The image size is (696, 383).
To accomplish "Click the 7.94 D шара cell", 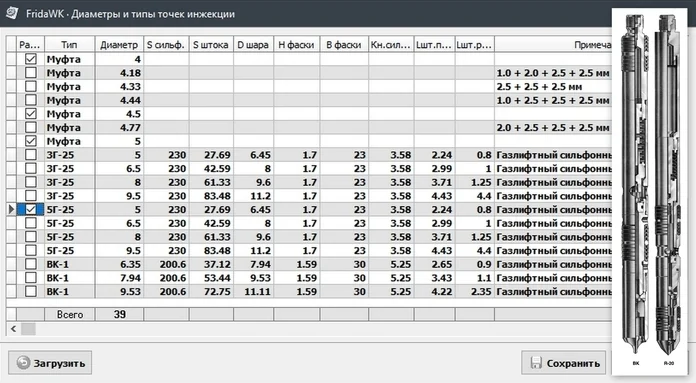I will click(253, 264).
